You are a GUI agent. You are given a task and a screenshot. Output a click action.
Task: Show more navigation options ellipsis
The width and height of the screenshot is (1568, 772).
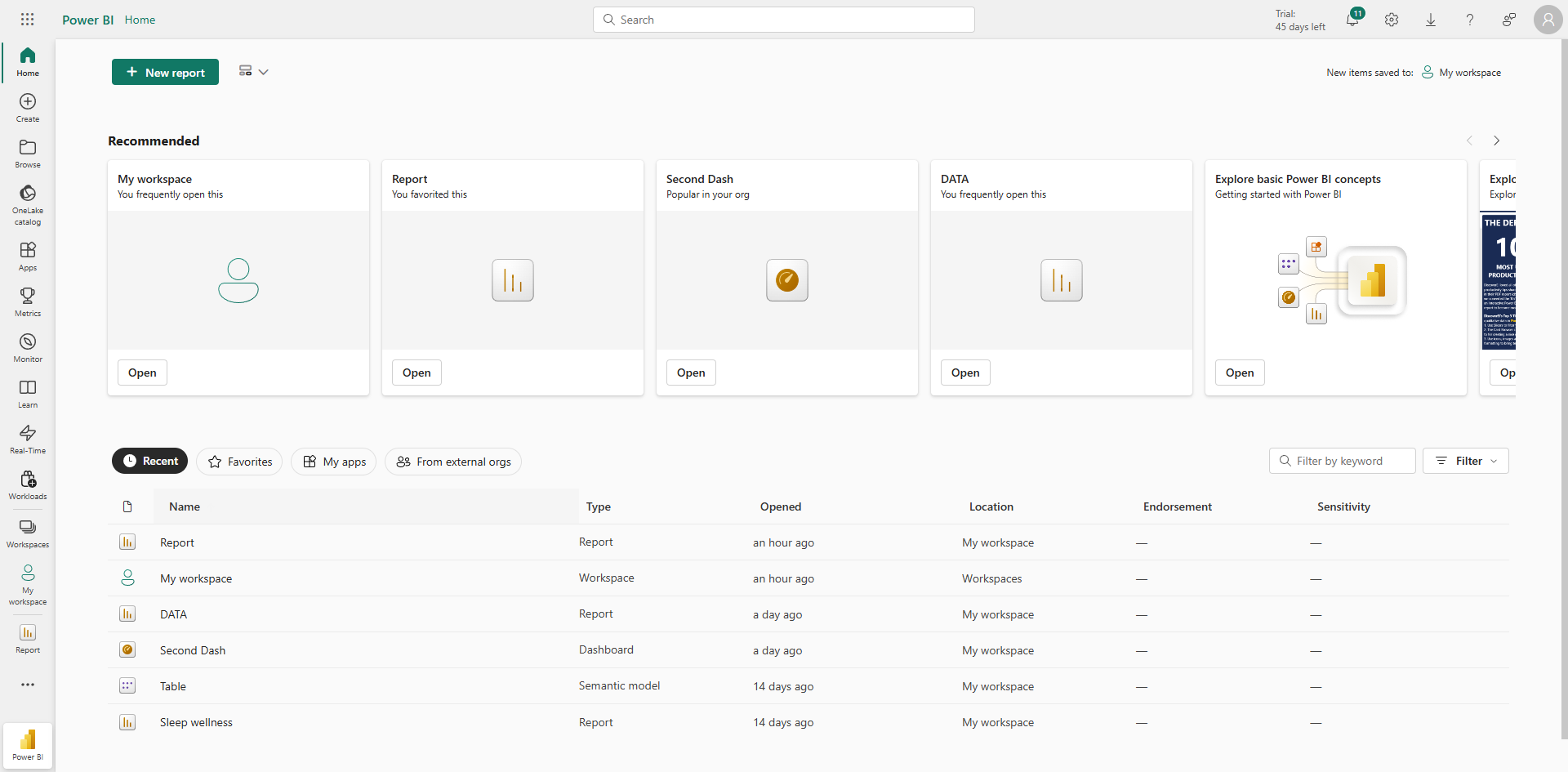coord(28,685)
